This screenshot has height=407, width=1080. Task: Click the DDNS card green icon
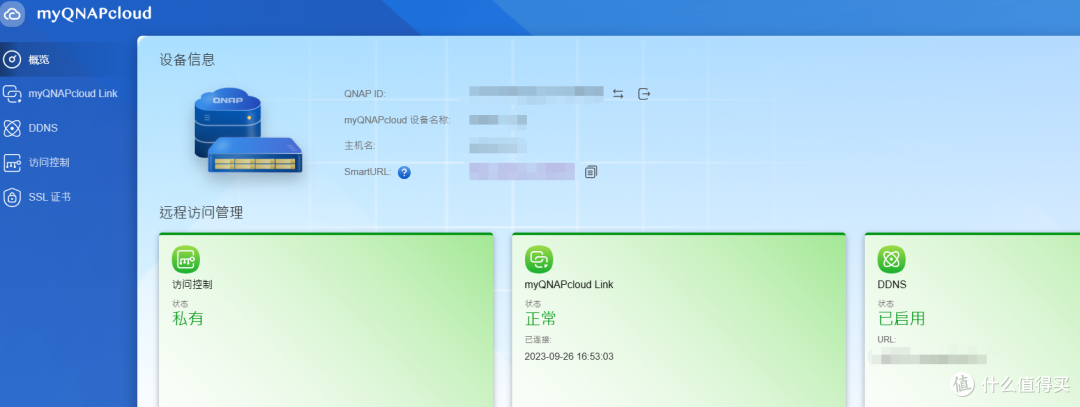[x=891, y=260]
